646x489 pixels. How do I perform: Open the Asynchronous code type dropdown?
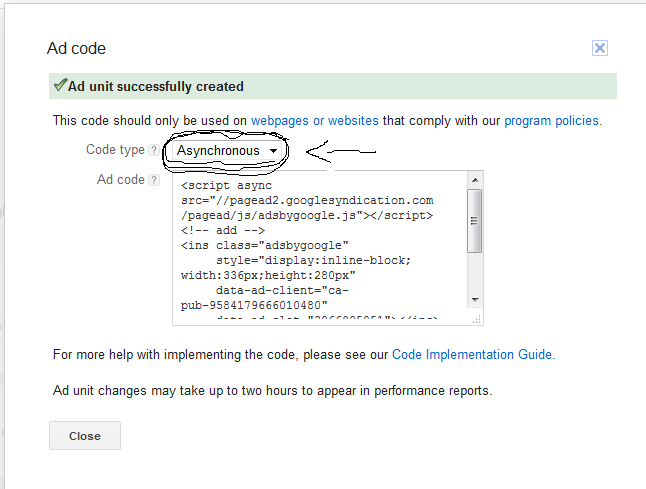coord(227,151)
